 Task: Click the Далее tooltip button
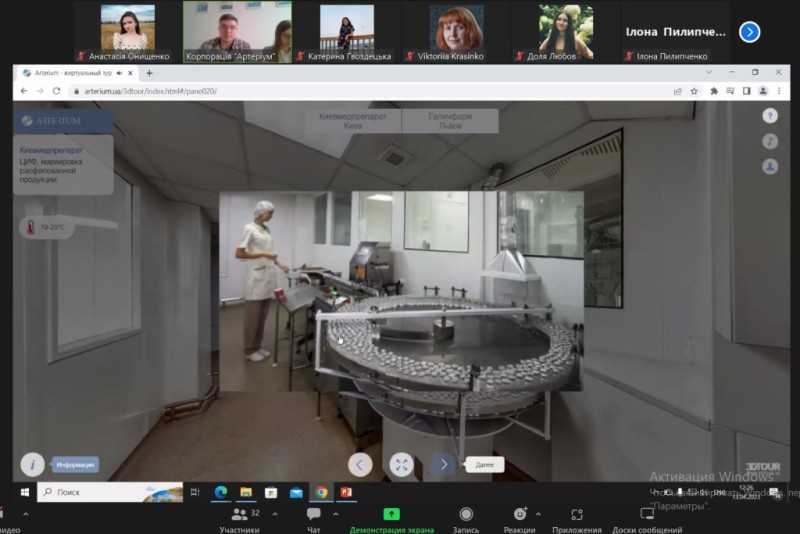click(485, 465)
